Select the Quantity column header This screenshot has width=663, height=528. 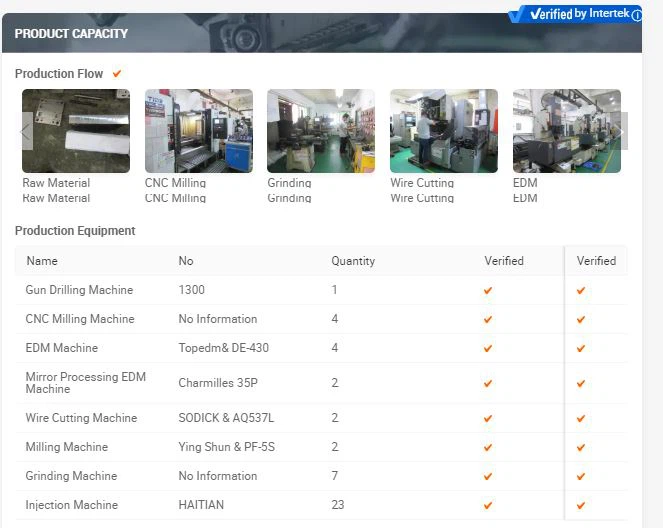click(x=353, y=261)
